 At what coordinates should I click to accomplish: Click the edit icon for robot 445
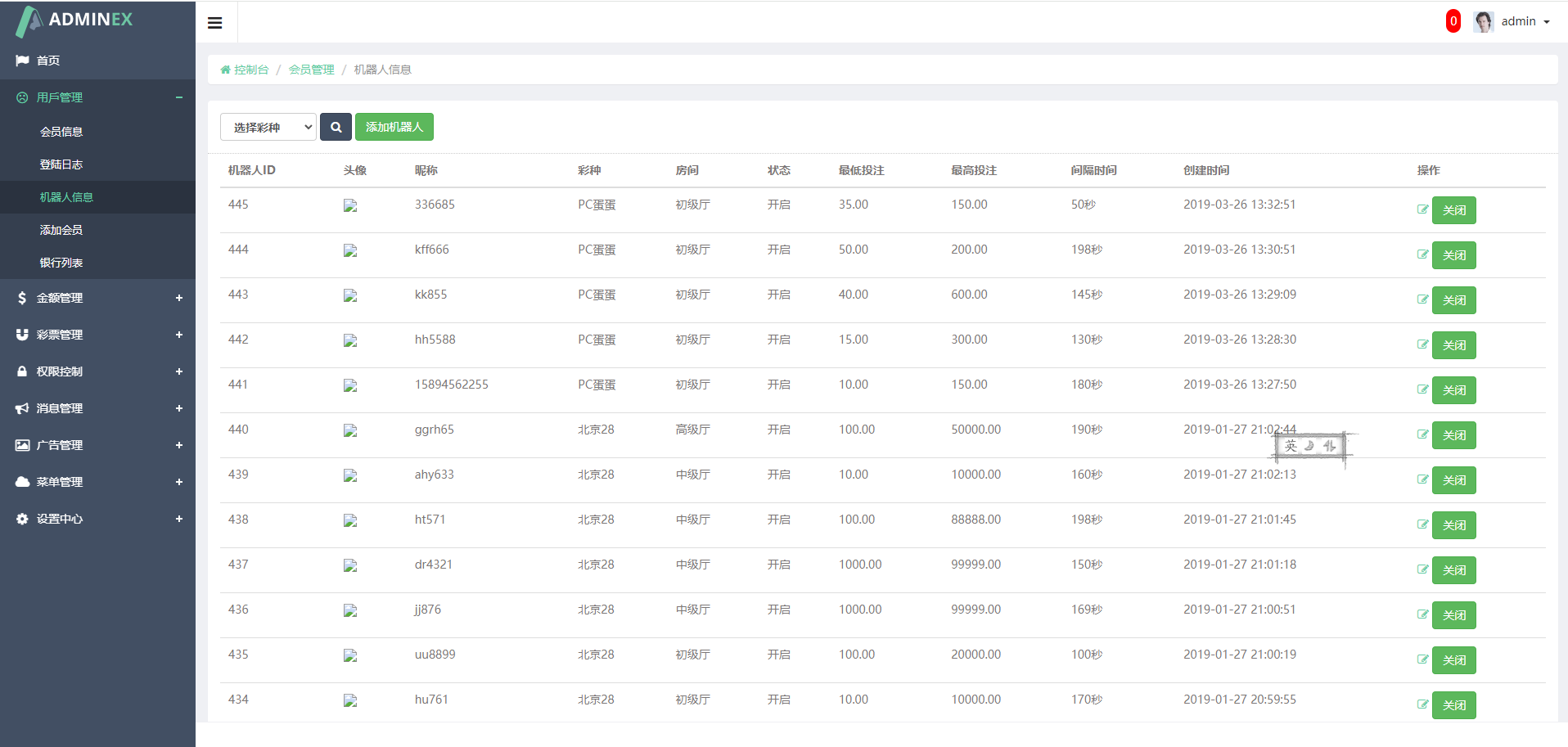pos(1422,209)
